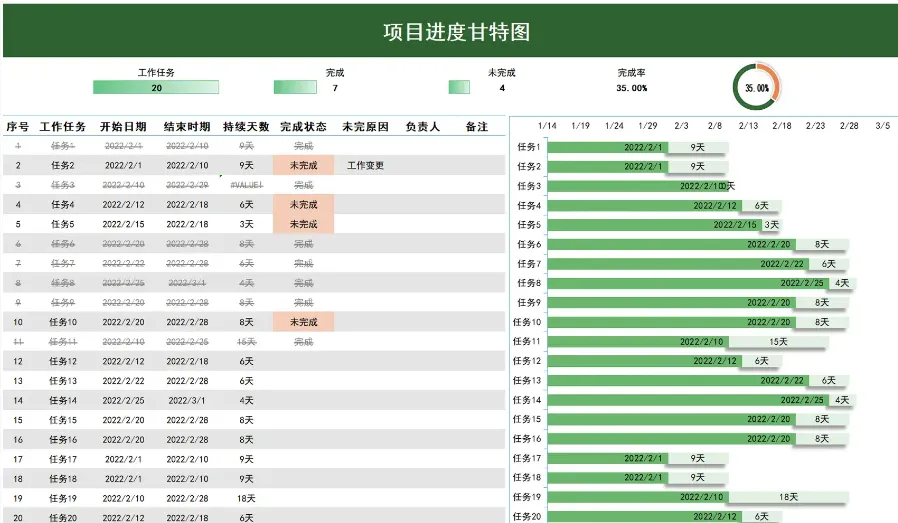Click the struck-through 15天 cell in row 11
The height and width of the screenshot is (523, 898).
246,342
